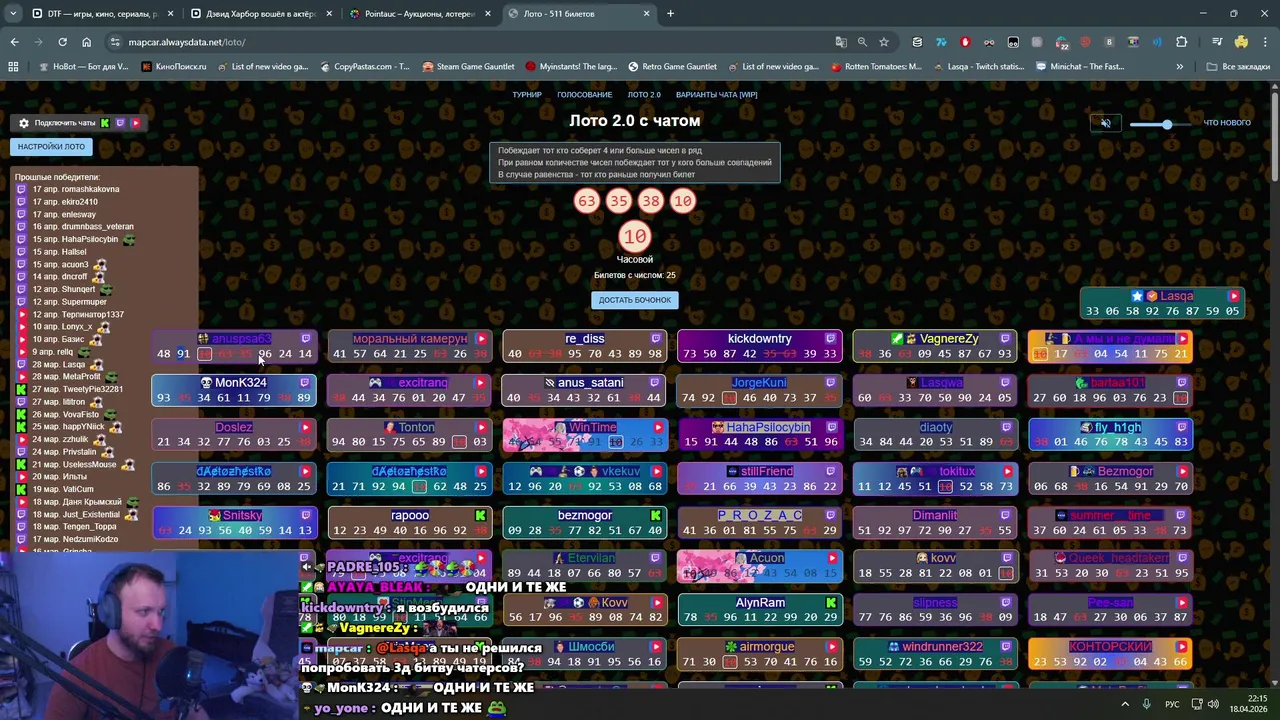
Task: Click the translate page icon in address bar
Action: (841, 42)
